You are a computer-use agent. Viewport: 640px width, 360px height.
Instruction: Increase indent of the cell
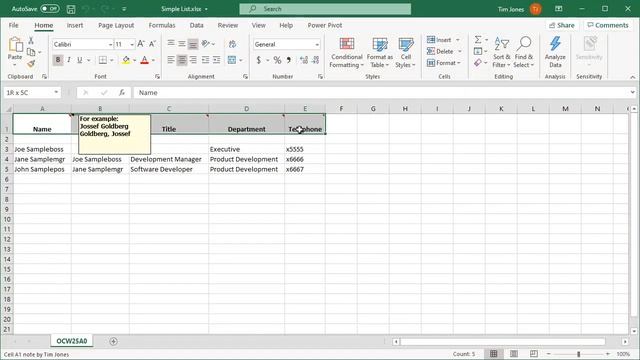[x=216, y=60]
